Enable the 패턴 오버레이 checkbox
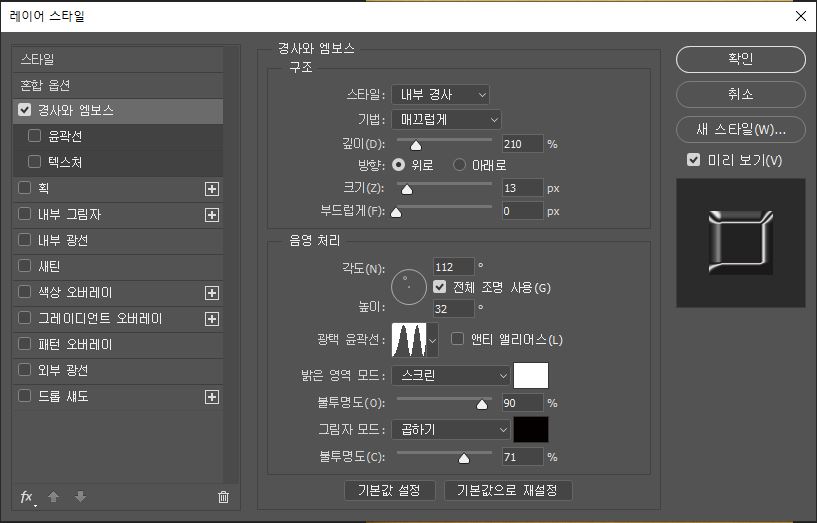 pos(24,344)
